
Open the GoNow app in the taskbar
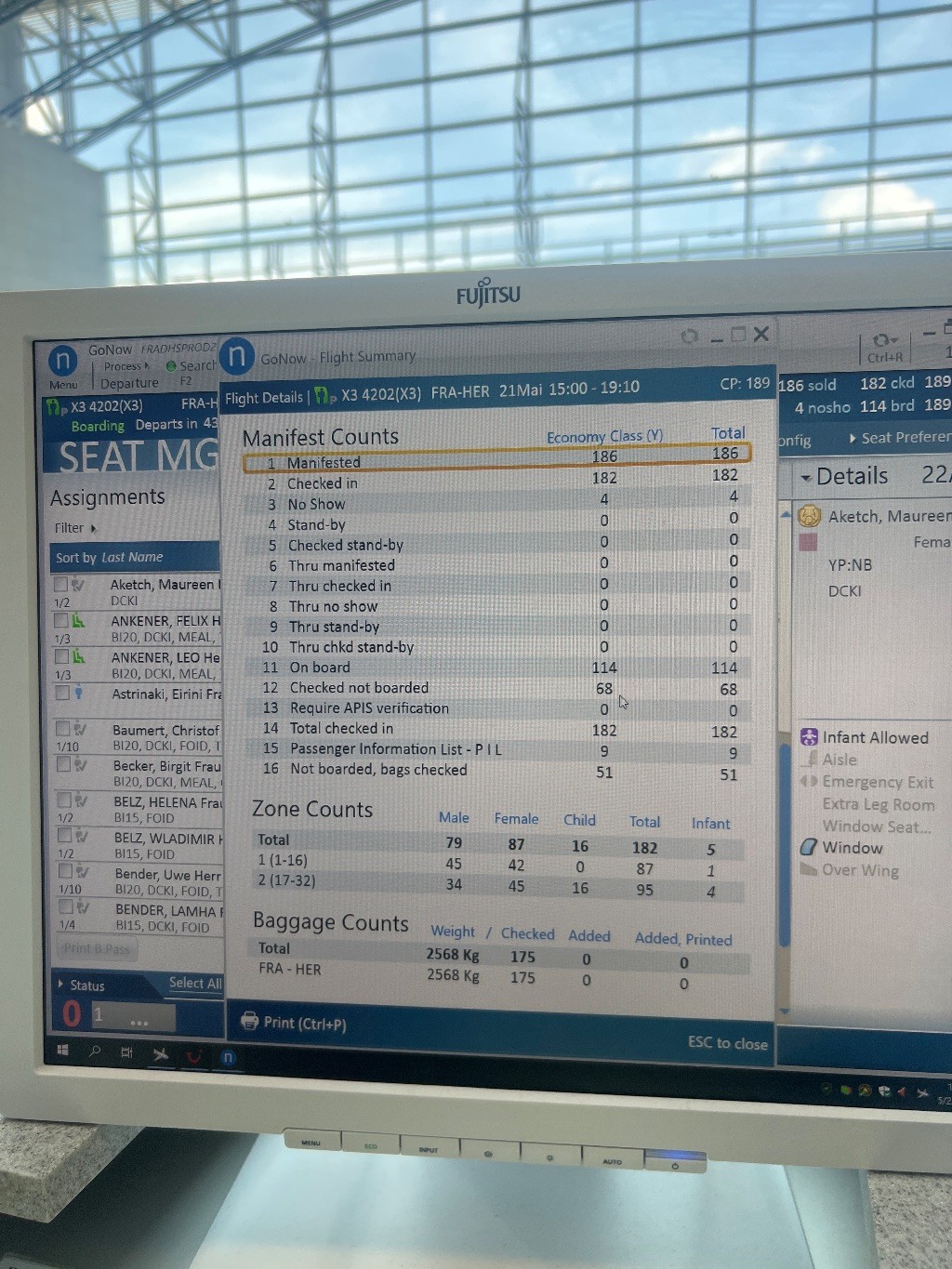(228, 1057)
